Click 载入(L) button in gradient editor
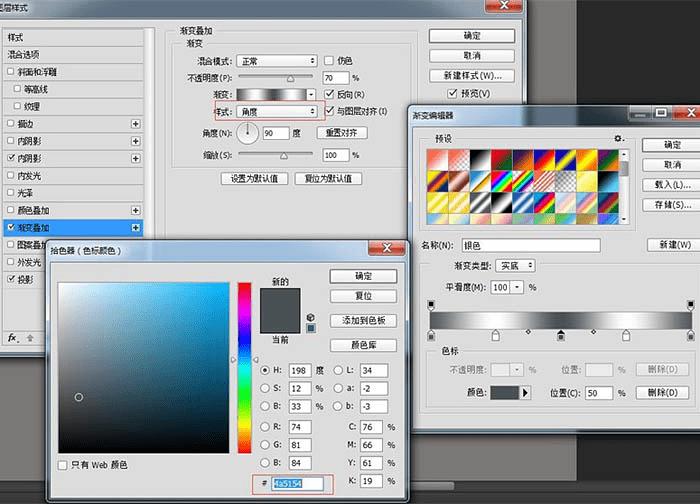This screenshot has height=504, width=700. 671,184
